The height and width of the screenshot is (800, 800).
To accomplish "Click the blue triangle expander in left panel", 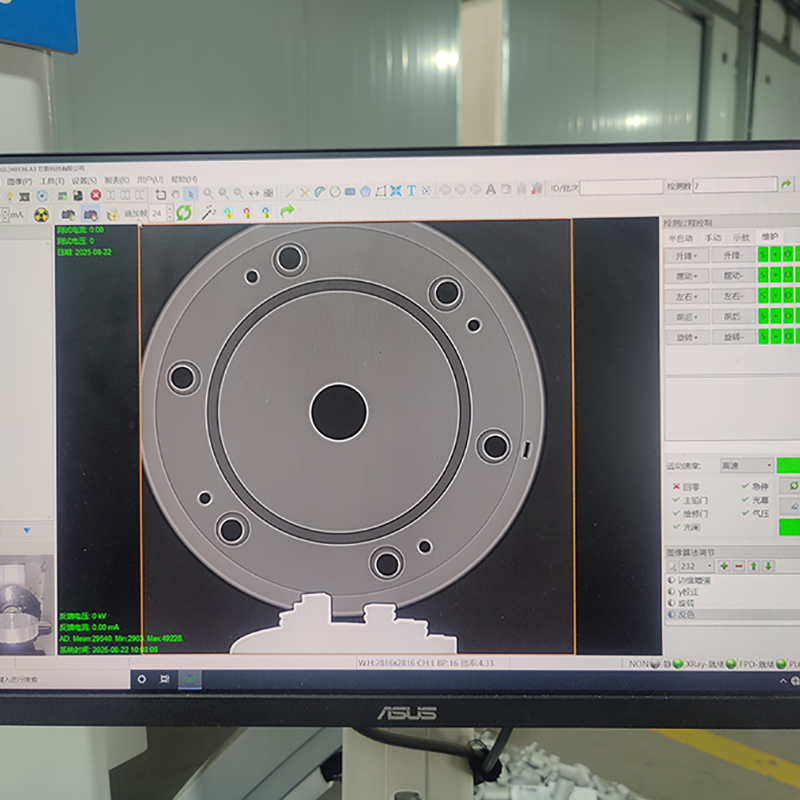I will [27, 531].
